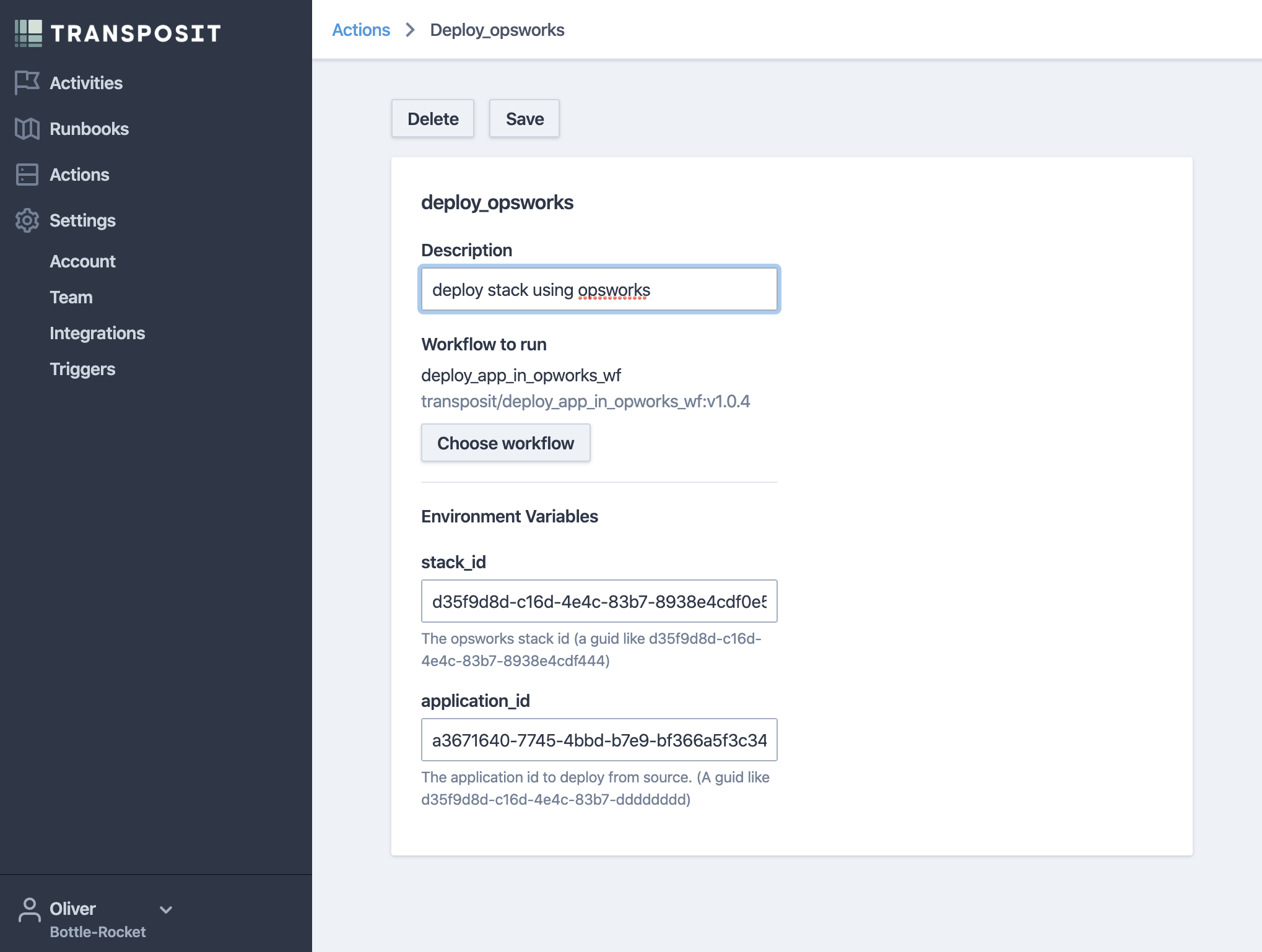
Task: Open Triggers in the sidebar
Action: pyautogui.click(x=82, y=369)
